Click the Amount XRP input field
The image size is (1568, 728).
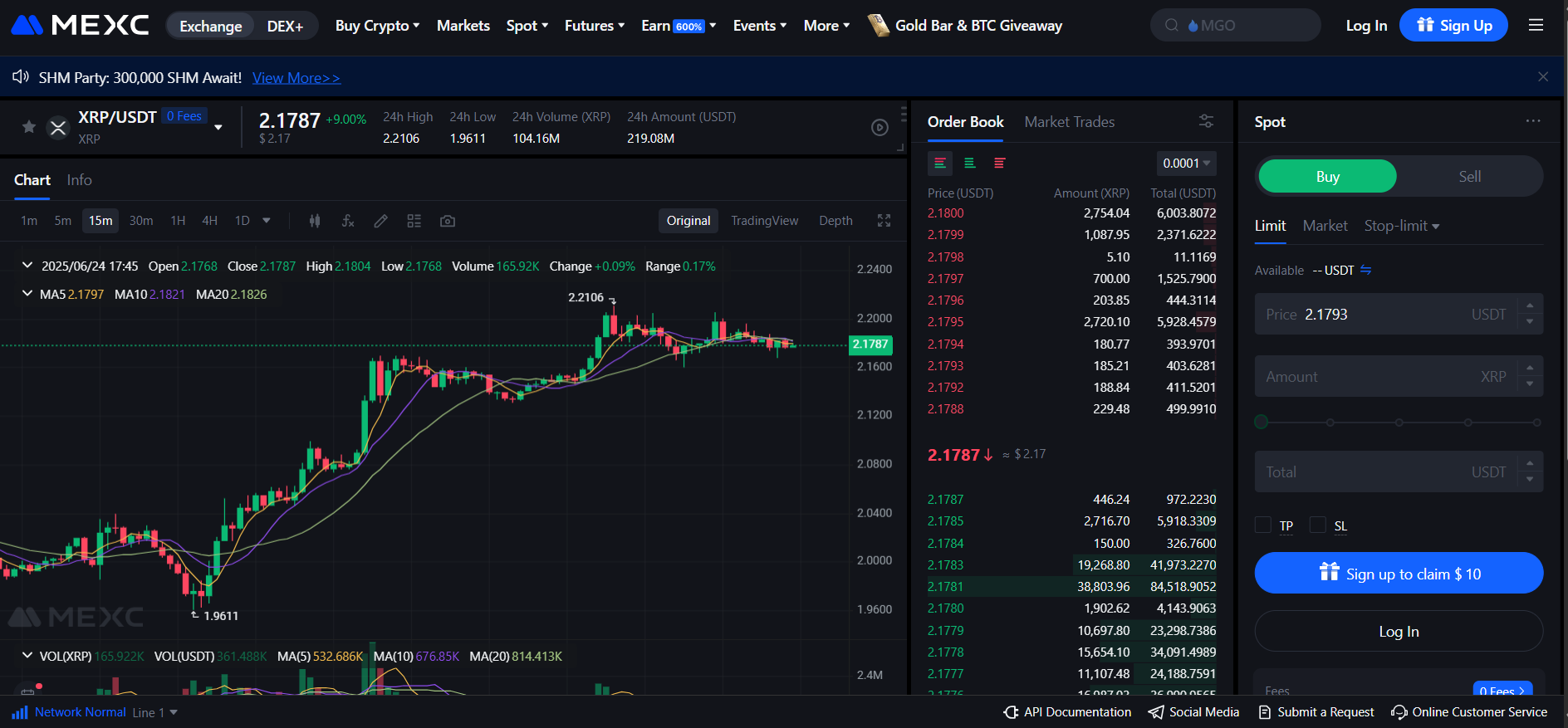click(1399, 376)
